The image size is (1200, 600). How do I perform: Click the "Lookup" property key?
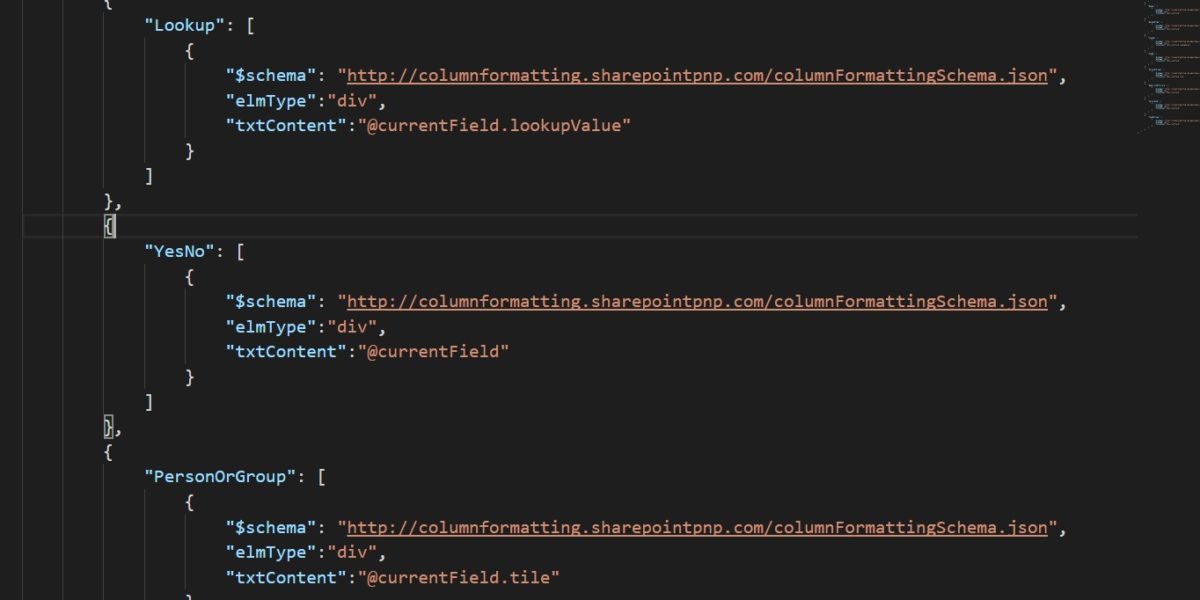[x=185, y=26]
